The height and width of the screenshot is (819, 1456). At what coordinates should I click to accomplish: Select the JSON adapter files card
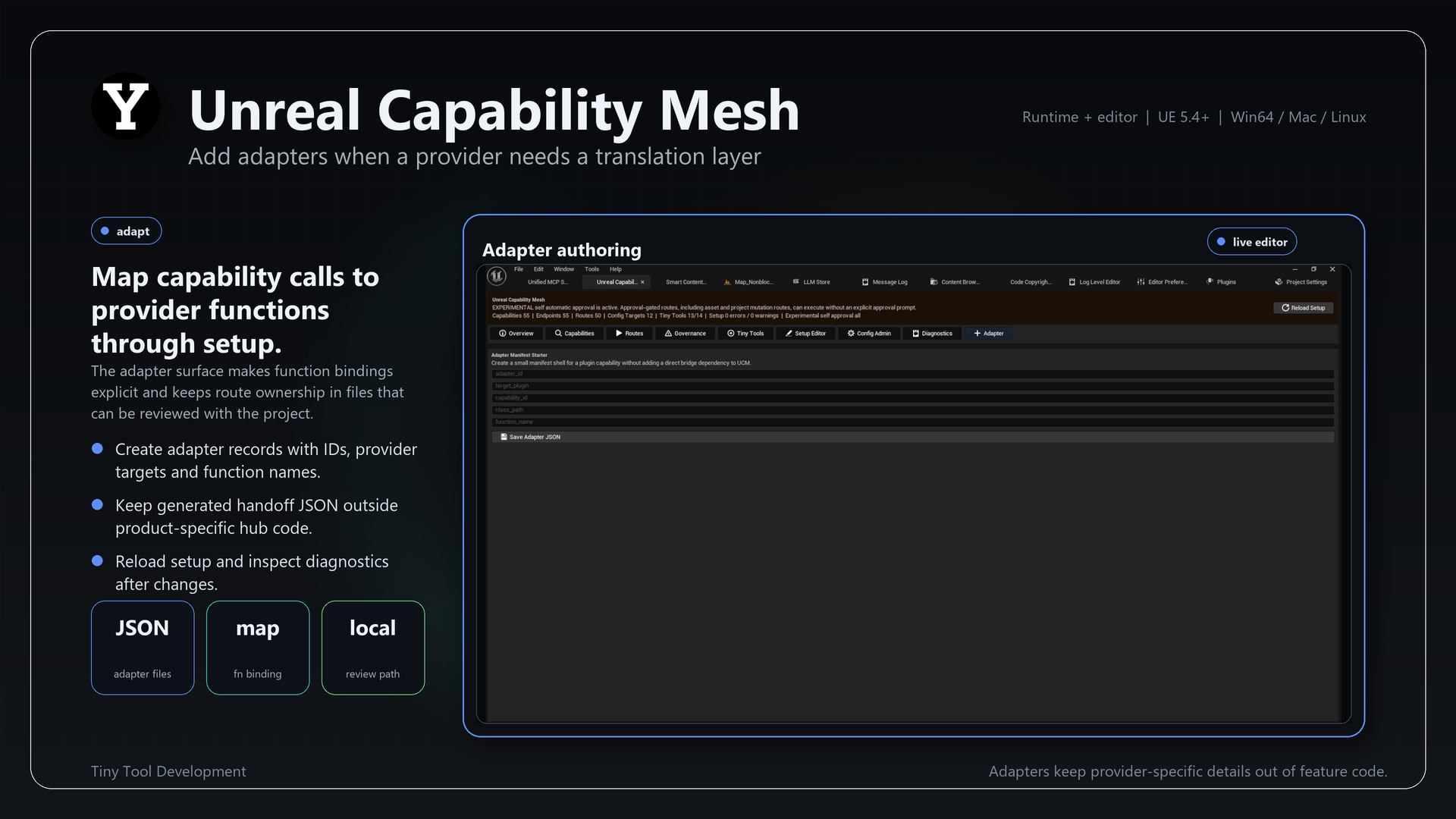[143, 648]
